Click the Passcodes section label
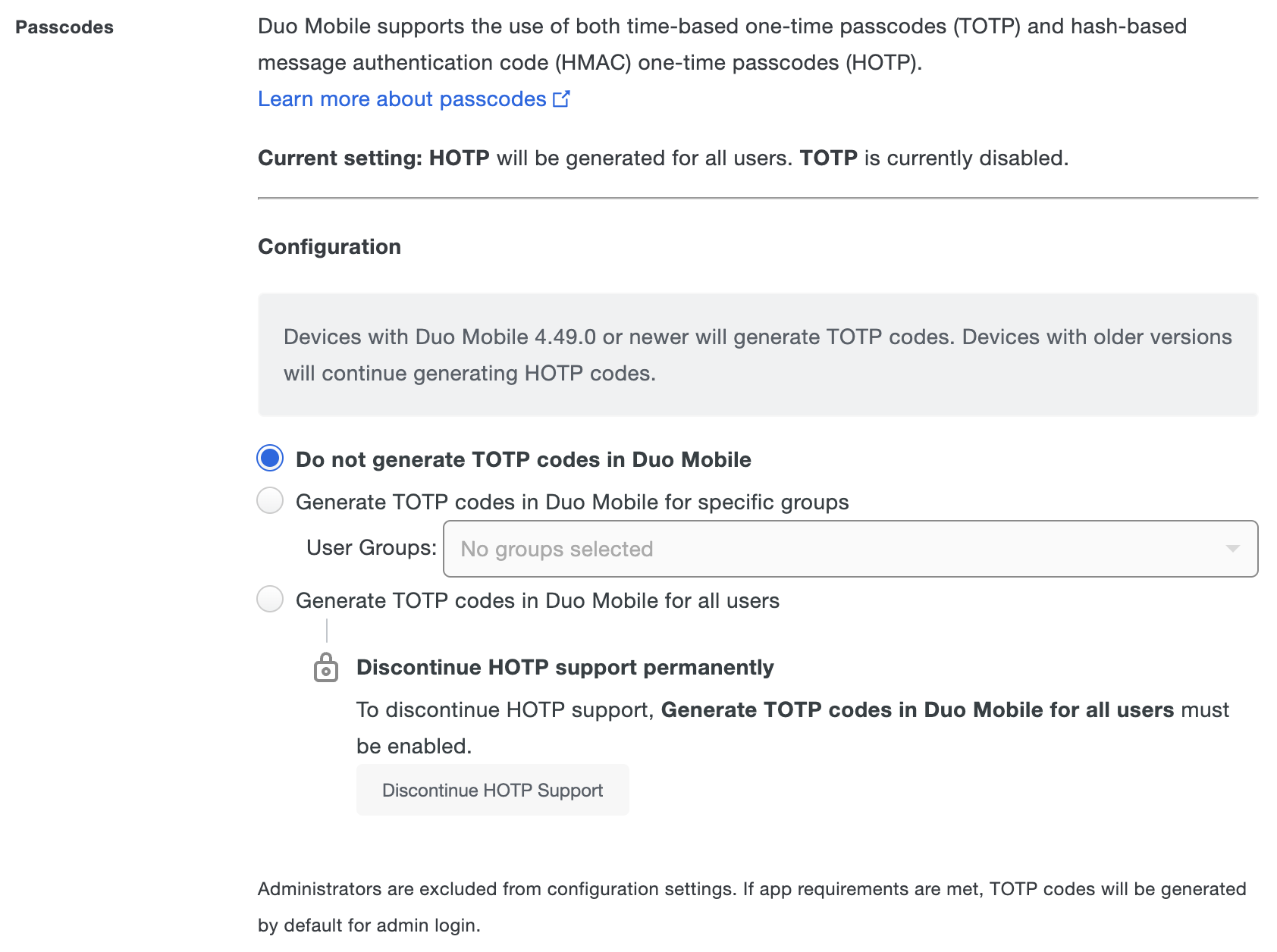Screen dimensions: 1277x952 coord(64,27)
